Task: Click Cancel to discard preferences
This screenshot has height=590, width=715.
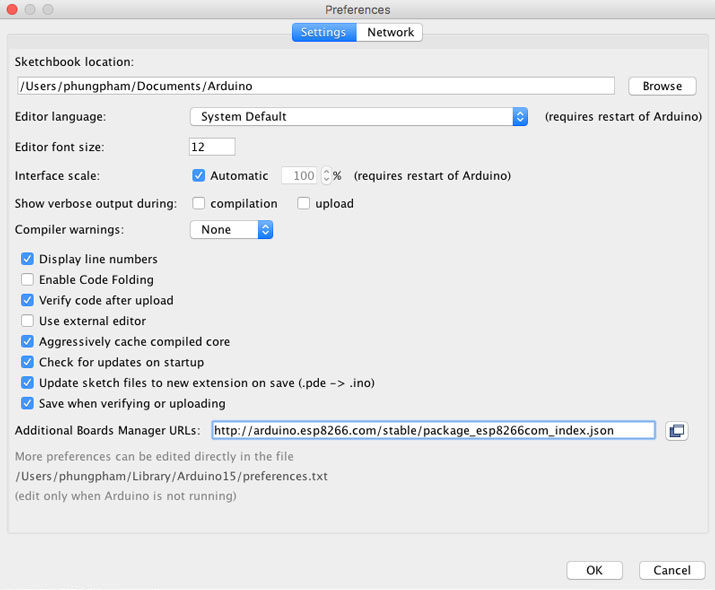Action: [x=671, y=570]
